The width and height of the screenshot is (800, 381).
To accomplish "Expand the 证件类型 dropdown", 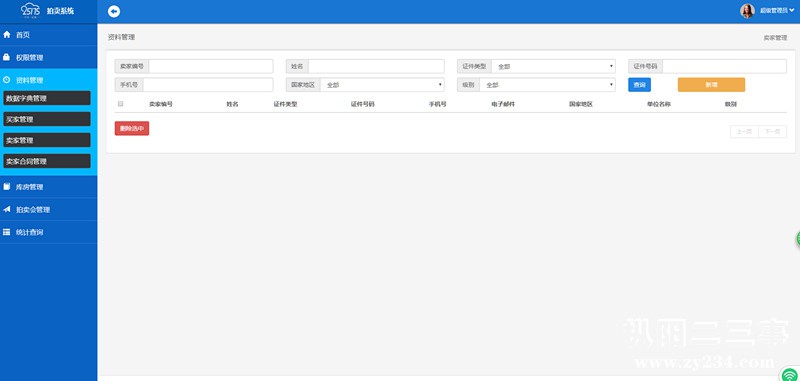I will (553, 66).
